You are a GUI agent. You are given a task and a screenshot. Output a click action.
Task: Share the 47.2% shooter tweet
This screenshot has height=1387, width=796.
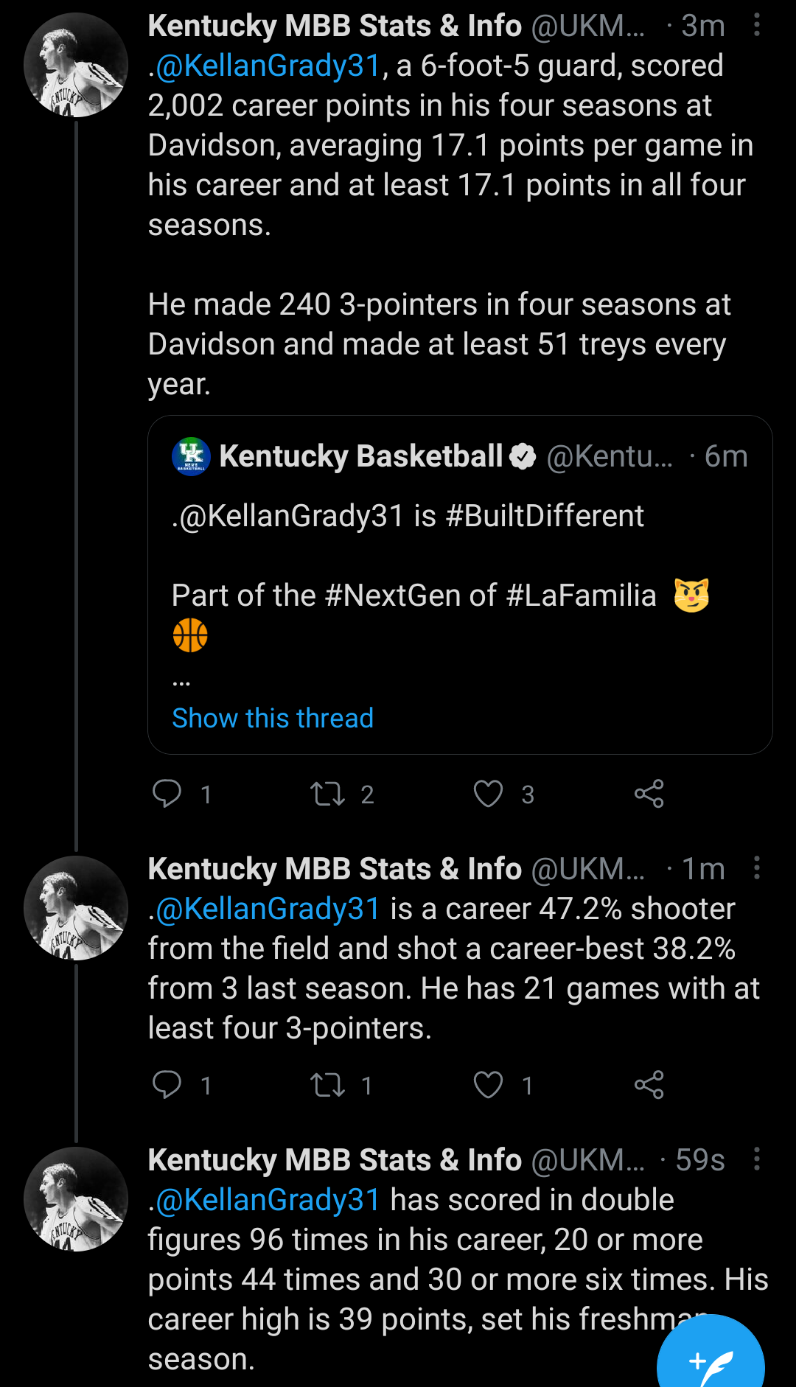click(x=649, y=1085)
